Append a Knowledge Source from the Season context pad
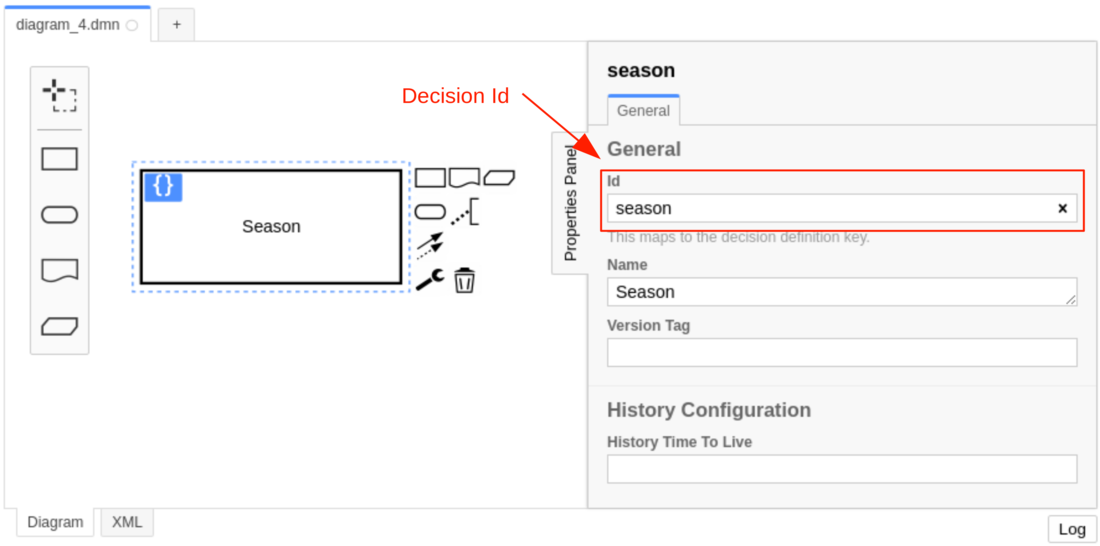The width and height of the screenshot is (1100, 546). click(465, 178)
